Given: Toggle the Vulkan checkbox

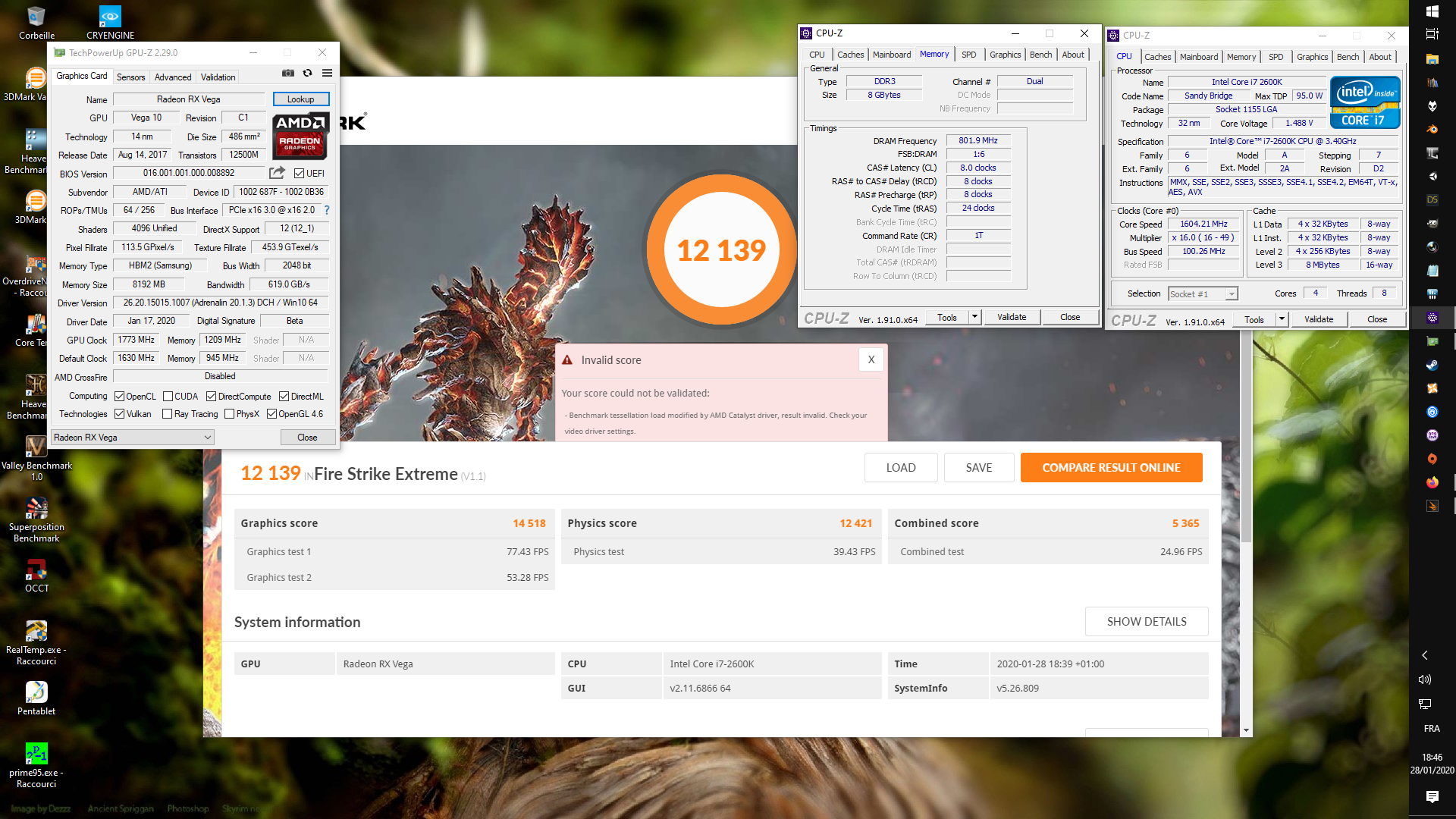Looking at the screenshot, I should (x=119, y=414).
